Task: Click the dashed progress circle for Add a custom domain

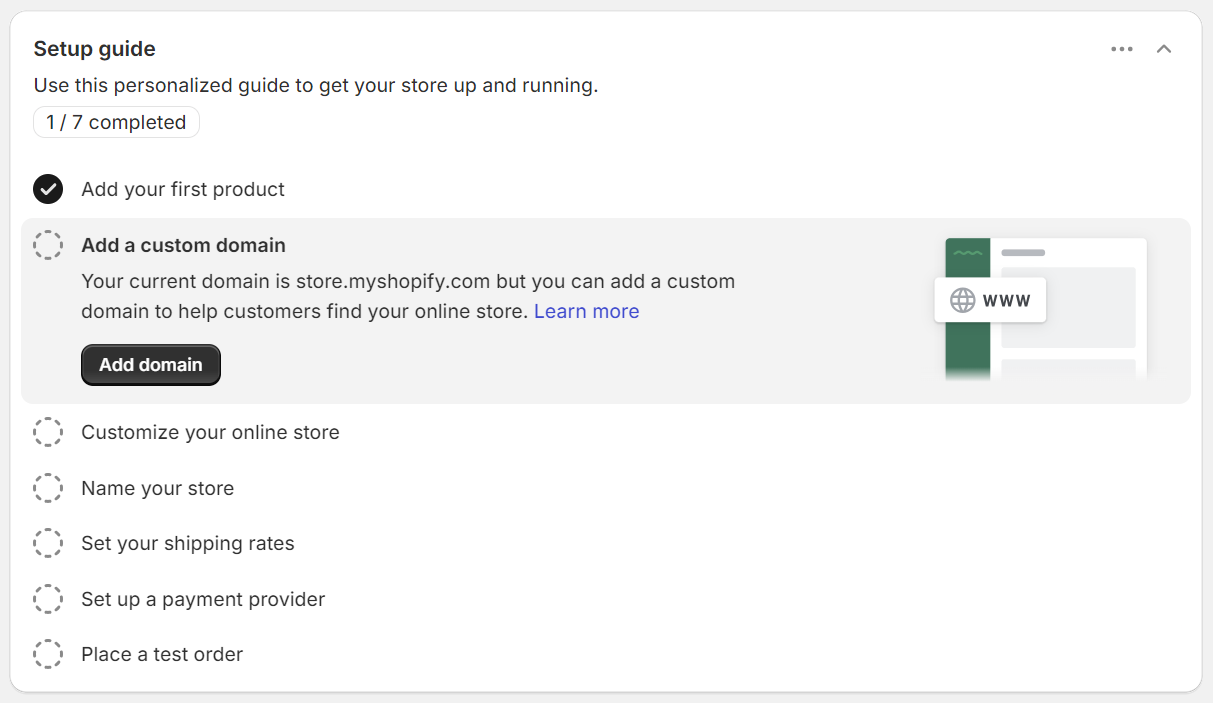Action: click(48, 244)
